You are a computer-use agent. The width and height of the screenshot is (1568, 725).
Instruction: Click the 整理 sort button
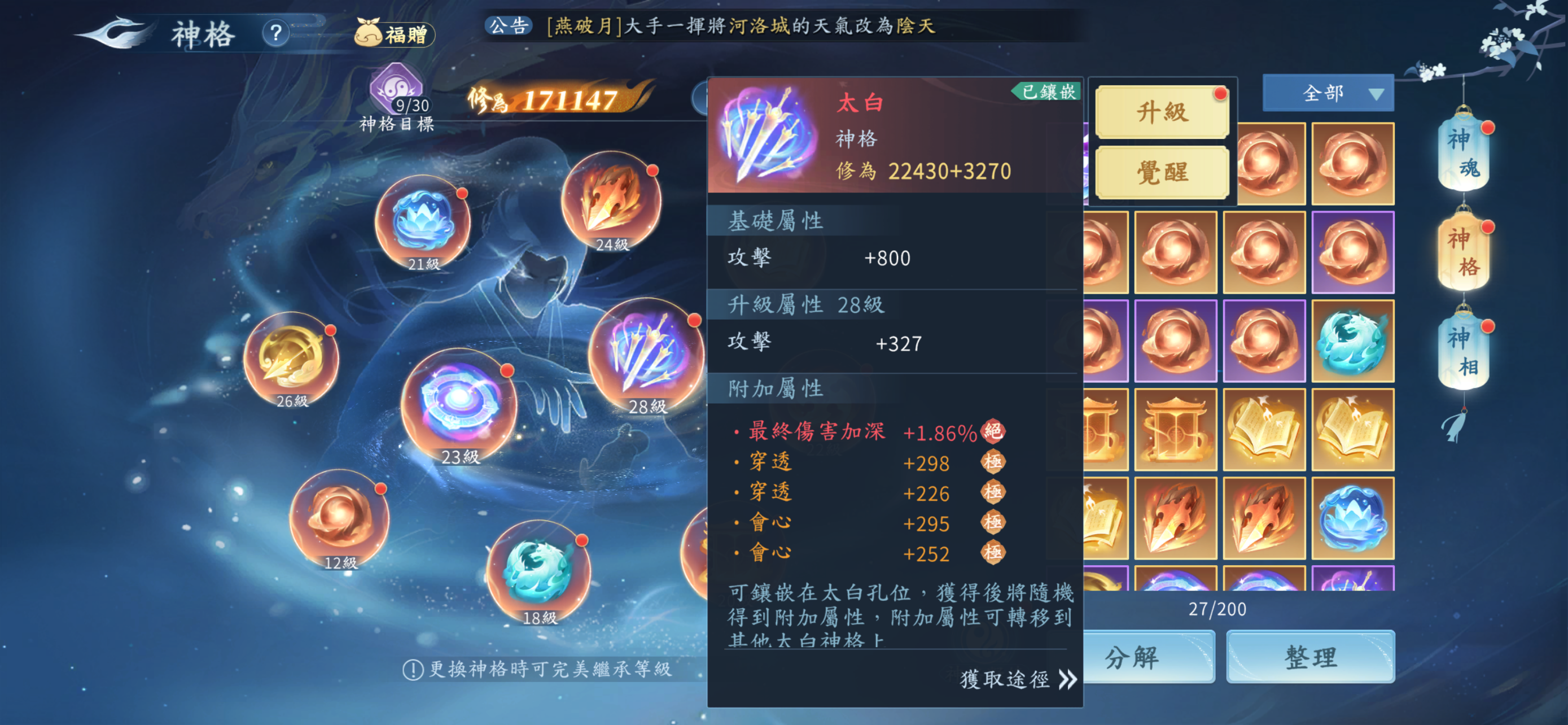(1310, 656)
